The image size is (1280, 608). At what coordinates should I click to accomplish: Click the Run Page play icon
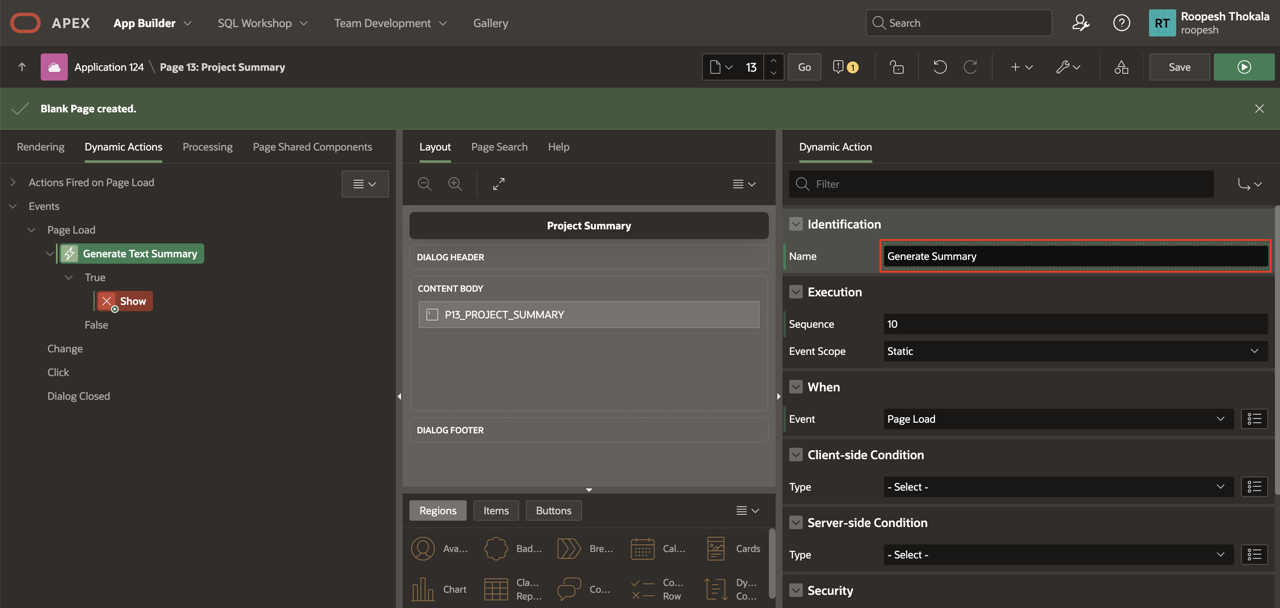click(x=1244, y=67)
